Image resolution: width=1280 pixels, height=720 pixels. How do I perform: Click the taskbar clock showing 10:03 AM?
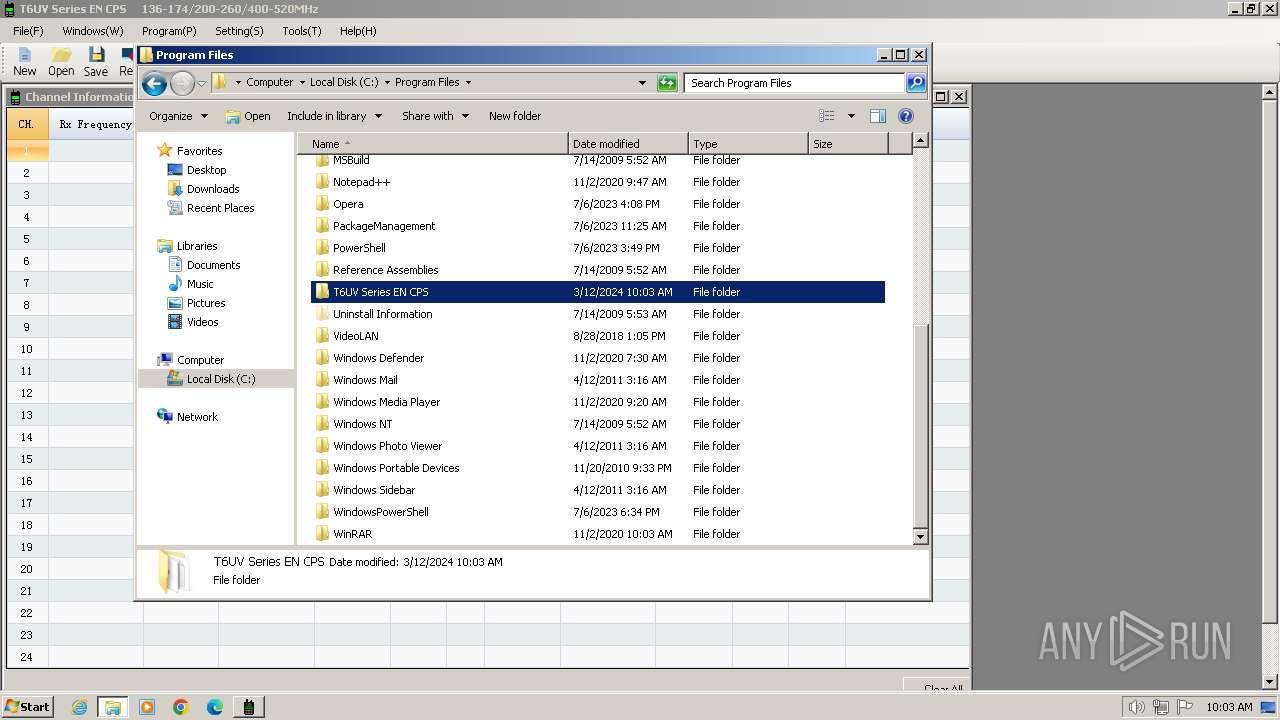[x=1229, y=707]
